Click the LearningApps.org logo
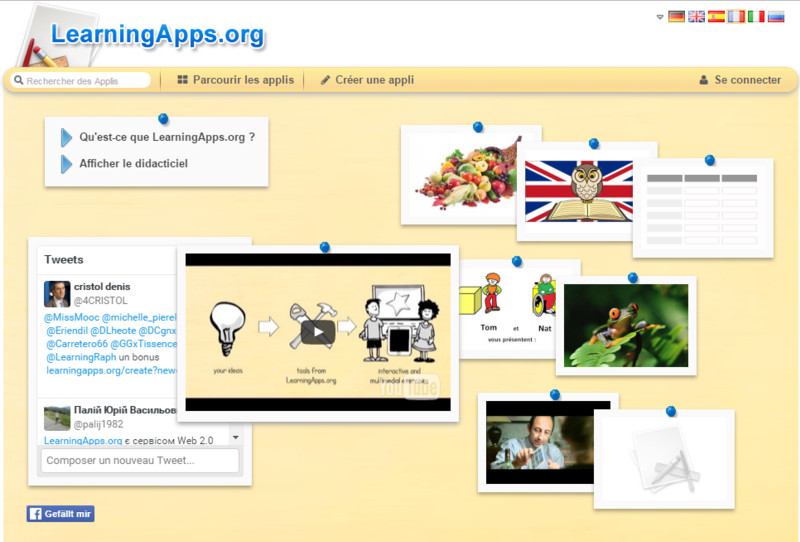The image size is (800, 542). pyautogui.click(x=158, y=35)
